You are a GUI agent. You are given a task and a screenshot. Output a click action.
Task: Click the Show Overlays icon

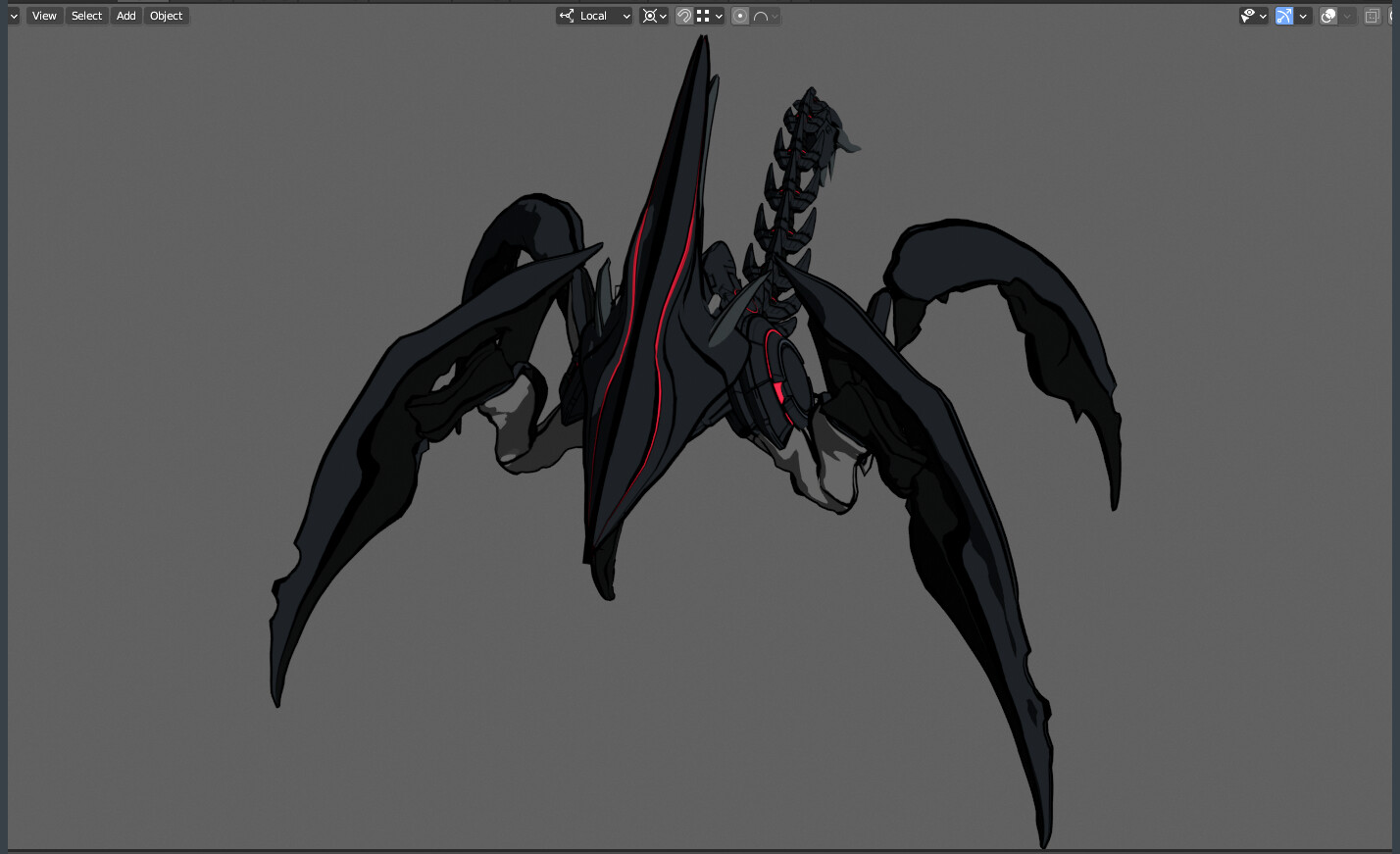1327,16
